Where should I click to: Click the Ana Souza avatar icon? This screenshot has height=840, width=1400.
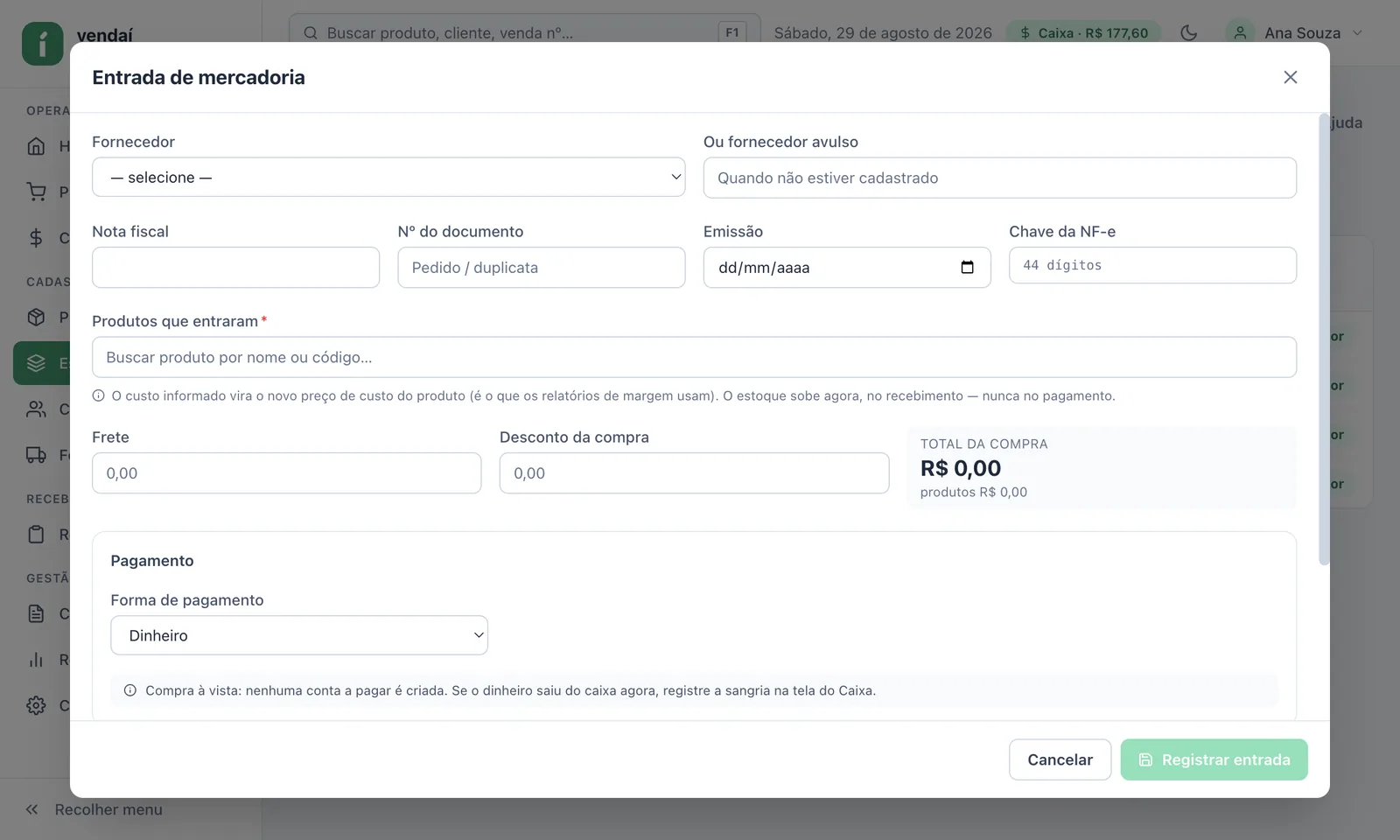point(1240,32)
